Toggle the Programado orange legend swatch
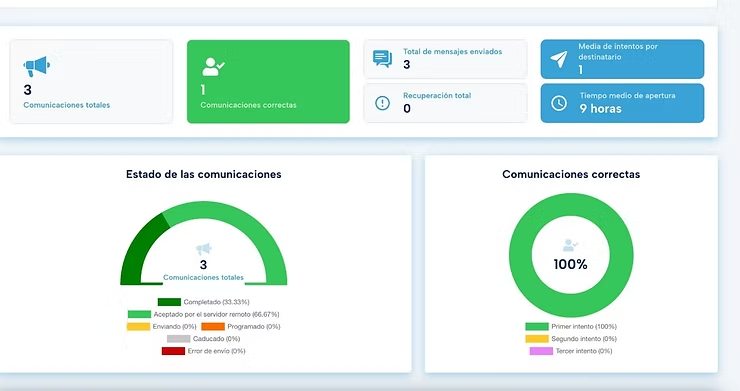 (213, 326)
